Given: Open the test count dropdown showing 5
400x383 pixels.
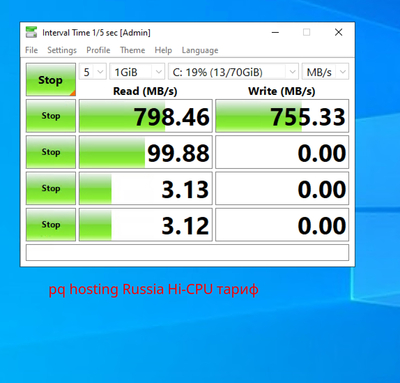Looking at the screenshot, I should click(93, 72).
